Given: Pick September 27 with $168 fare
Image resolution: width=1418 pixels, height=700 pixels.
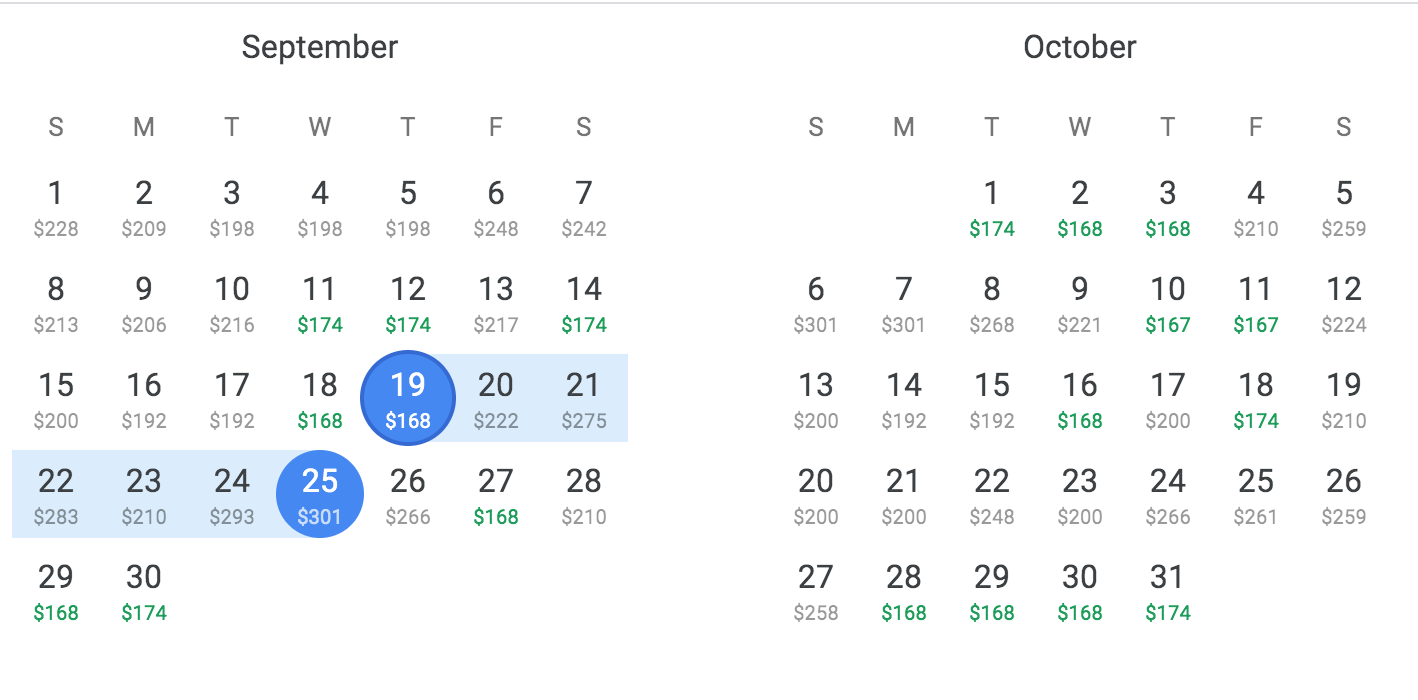Looking at the screenshot, I should point(496,494).
